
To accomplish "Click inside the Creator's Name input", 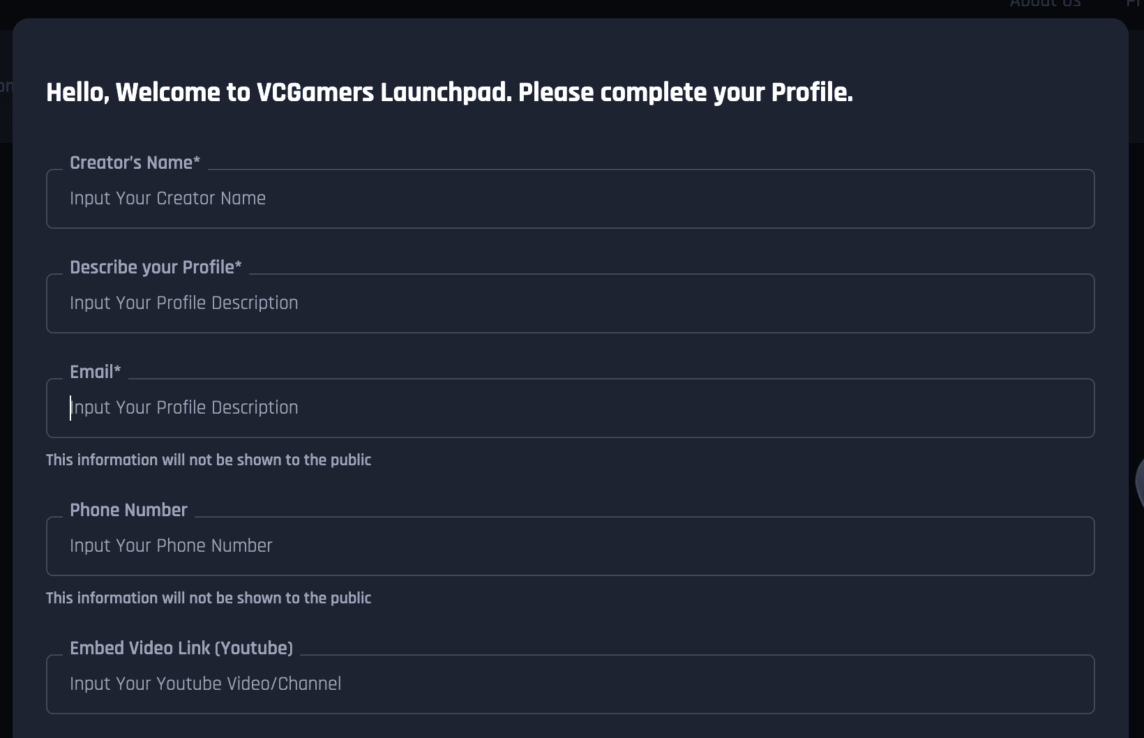I will coord(570,197).
